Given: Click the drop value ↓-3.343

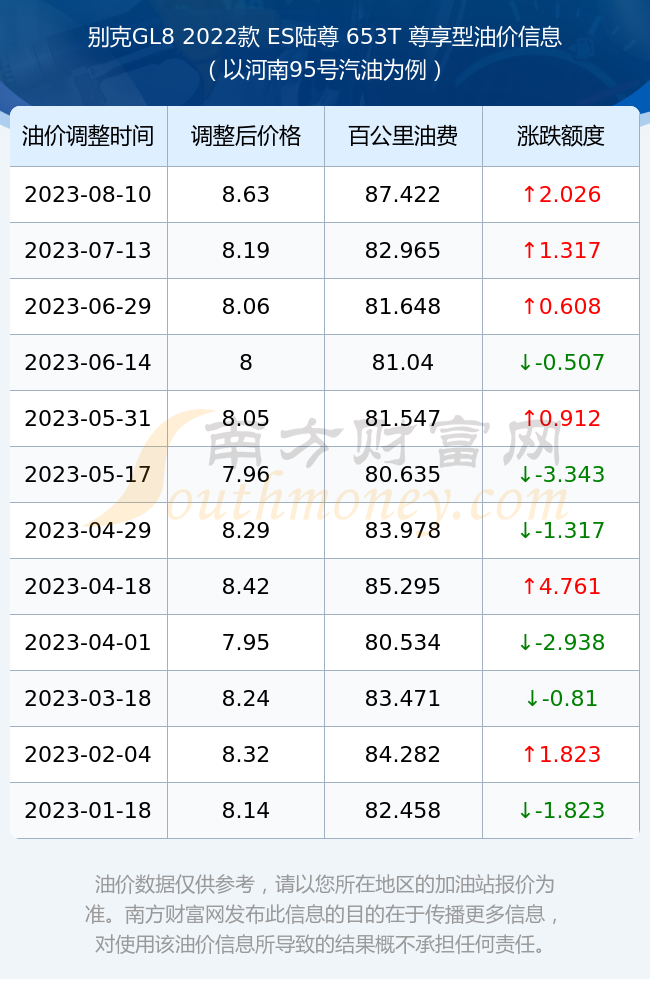Looking at the screenshot, I should click(561, 474).
